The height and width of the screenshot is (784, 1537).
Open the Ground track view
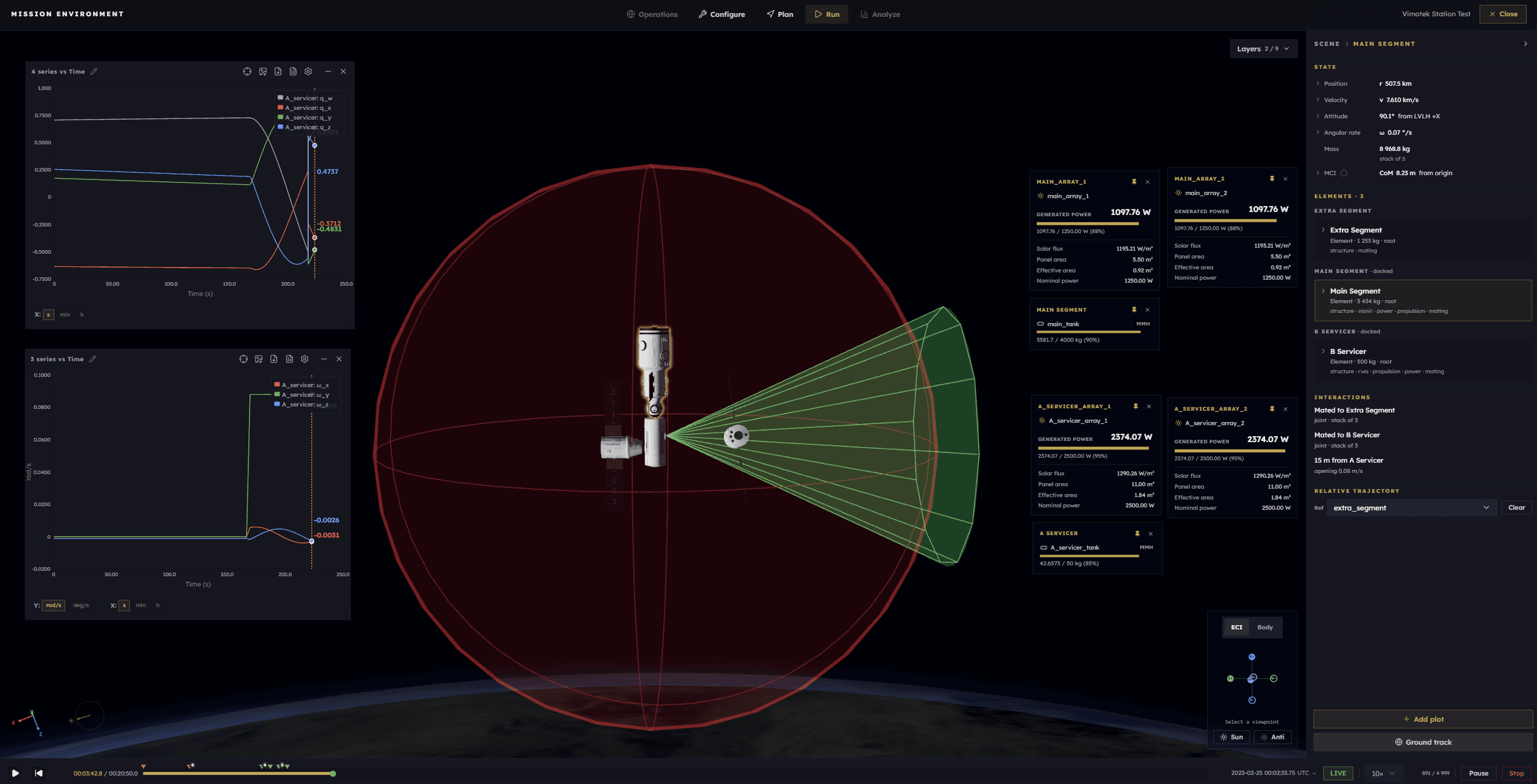pyautogui.click(x=1423, y=742)
